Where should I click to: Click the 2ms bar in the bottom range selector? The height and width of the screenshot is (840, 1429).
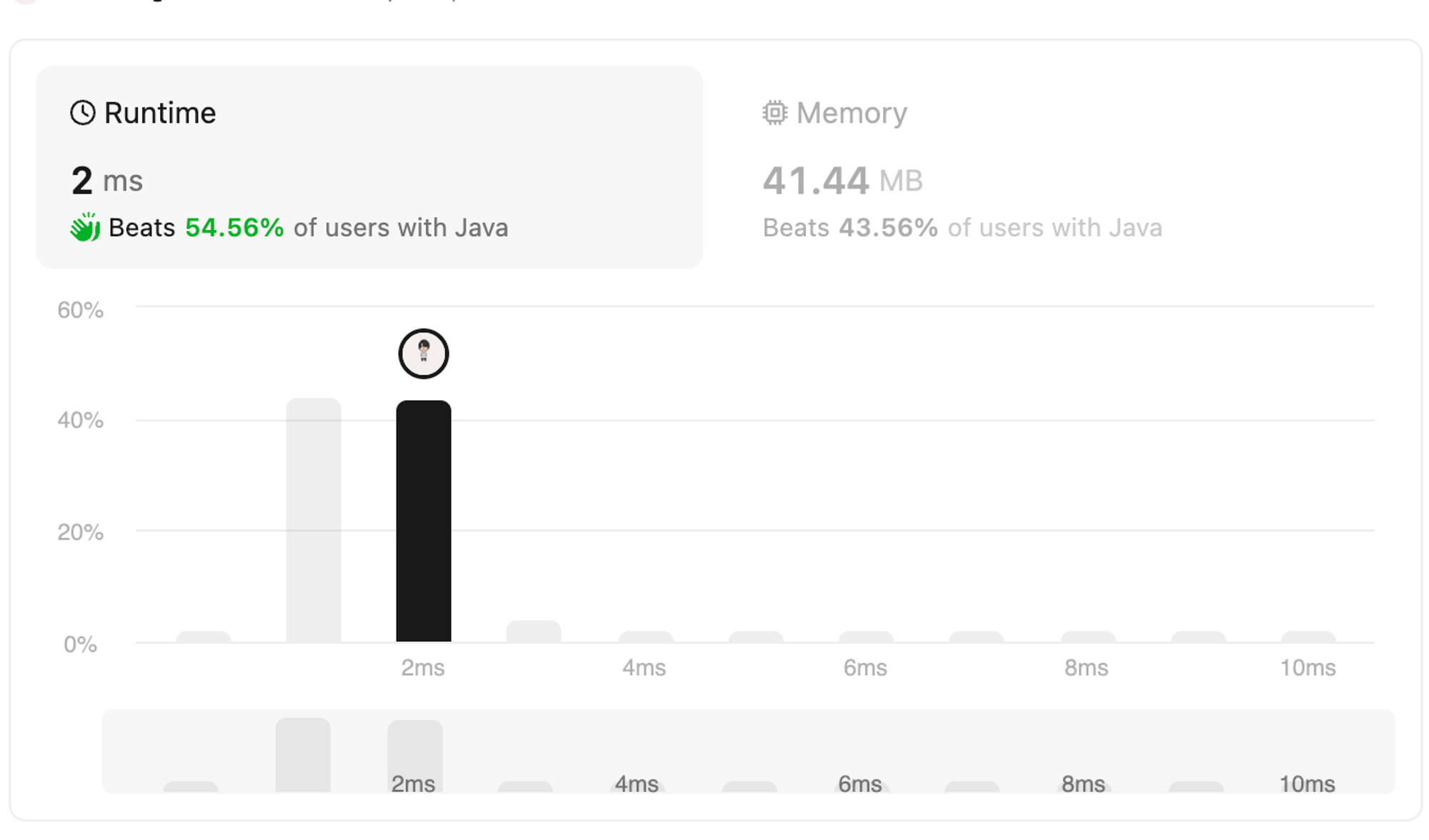415,756
